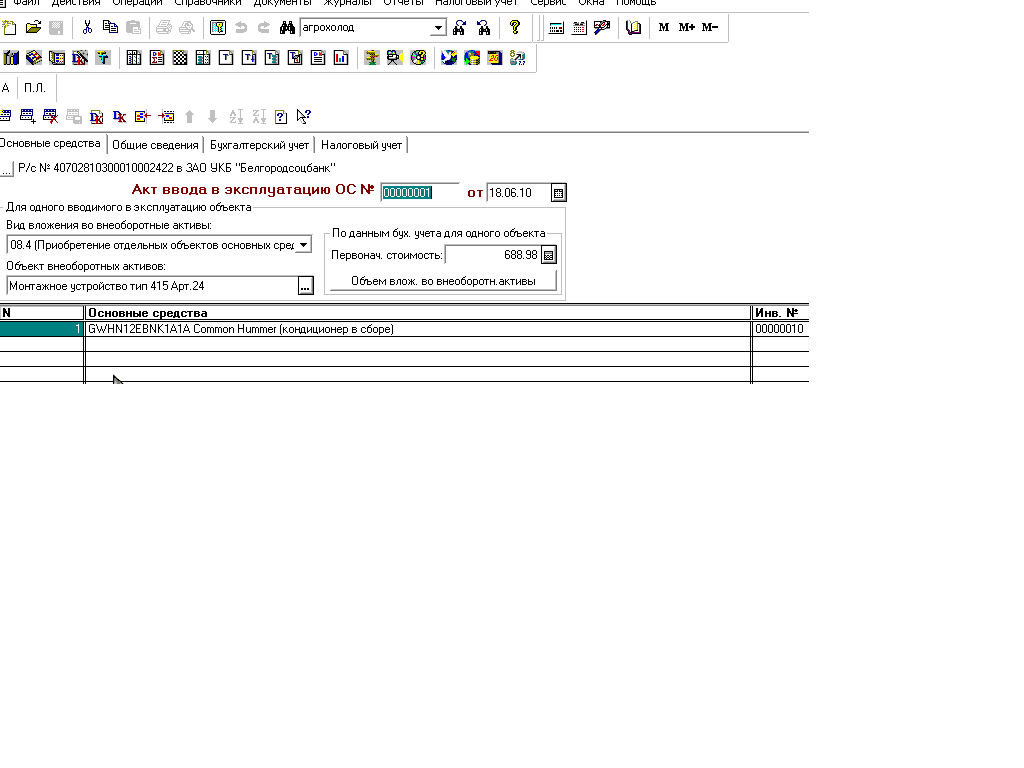Click the M+ memory add button

[687, 27]
